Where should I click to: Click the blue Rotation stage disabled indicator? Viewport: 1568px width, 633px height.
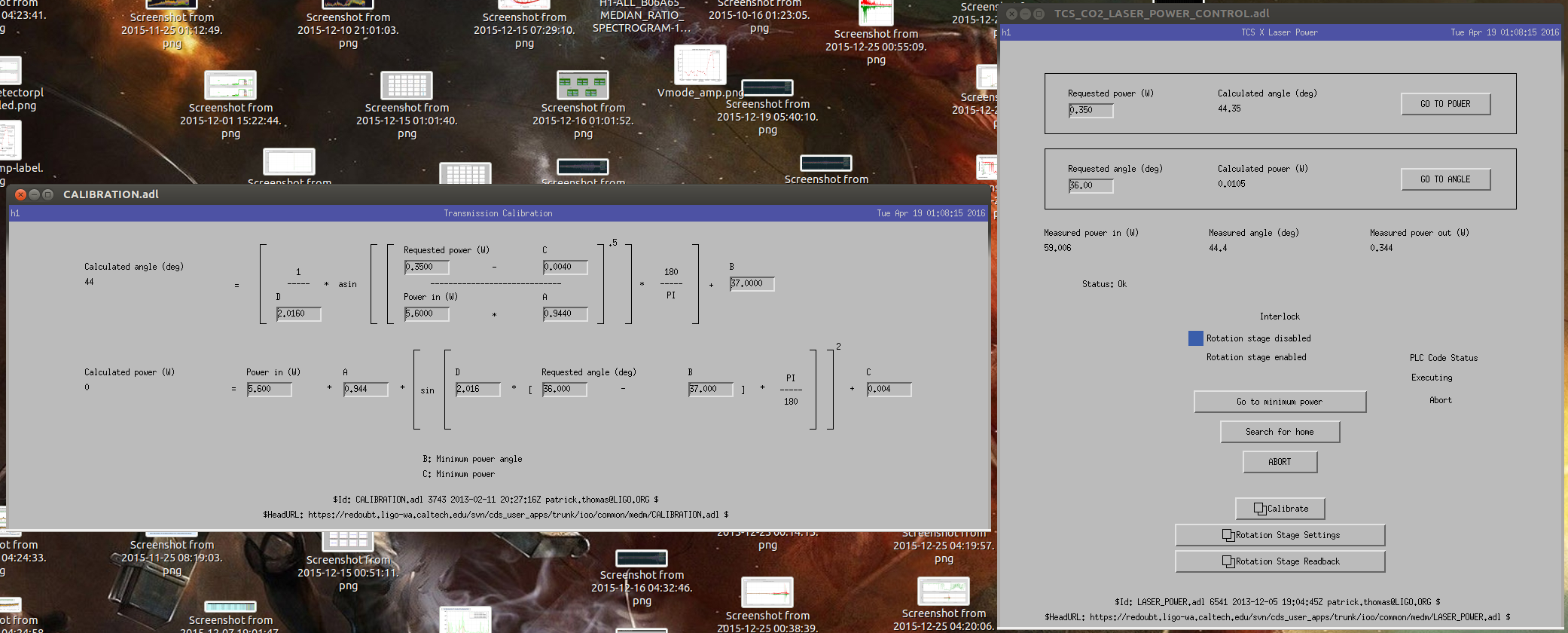pos(1195,338)
